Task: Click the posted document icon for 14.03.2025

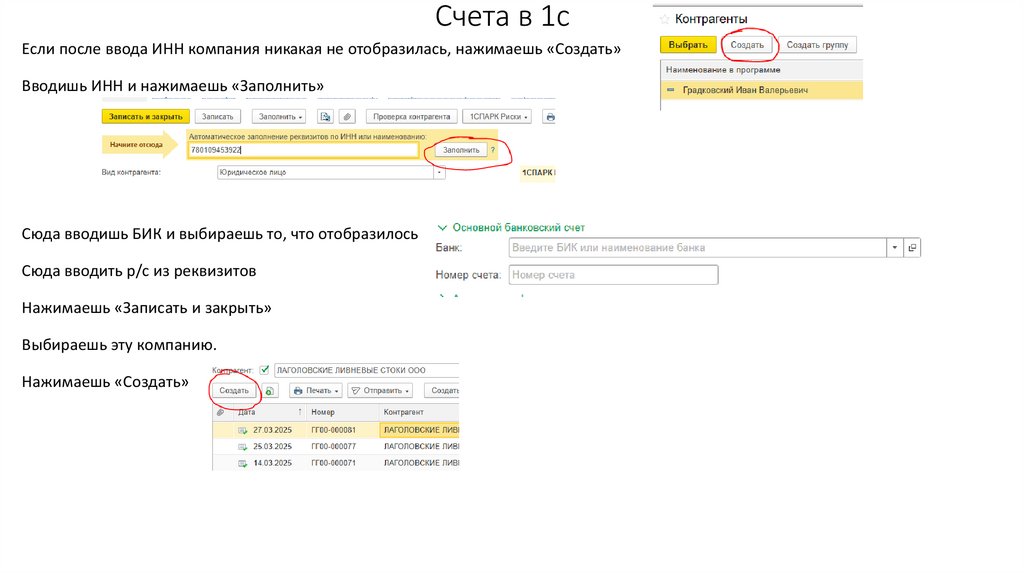Action: [x=242, y=463]
